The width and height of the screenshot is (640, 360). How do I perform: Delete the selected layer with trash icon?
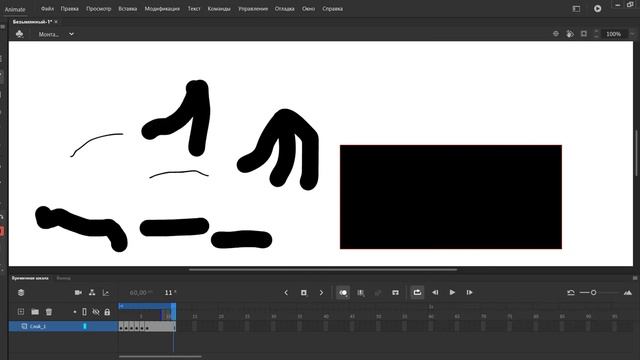click(x=49, y=312)
